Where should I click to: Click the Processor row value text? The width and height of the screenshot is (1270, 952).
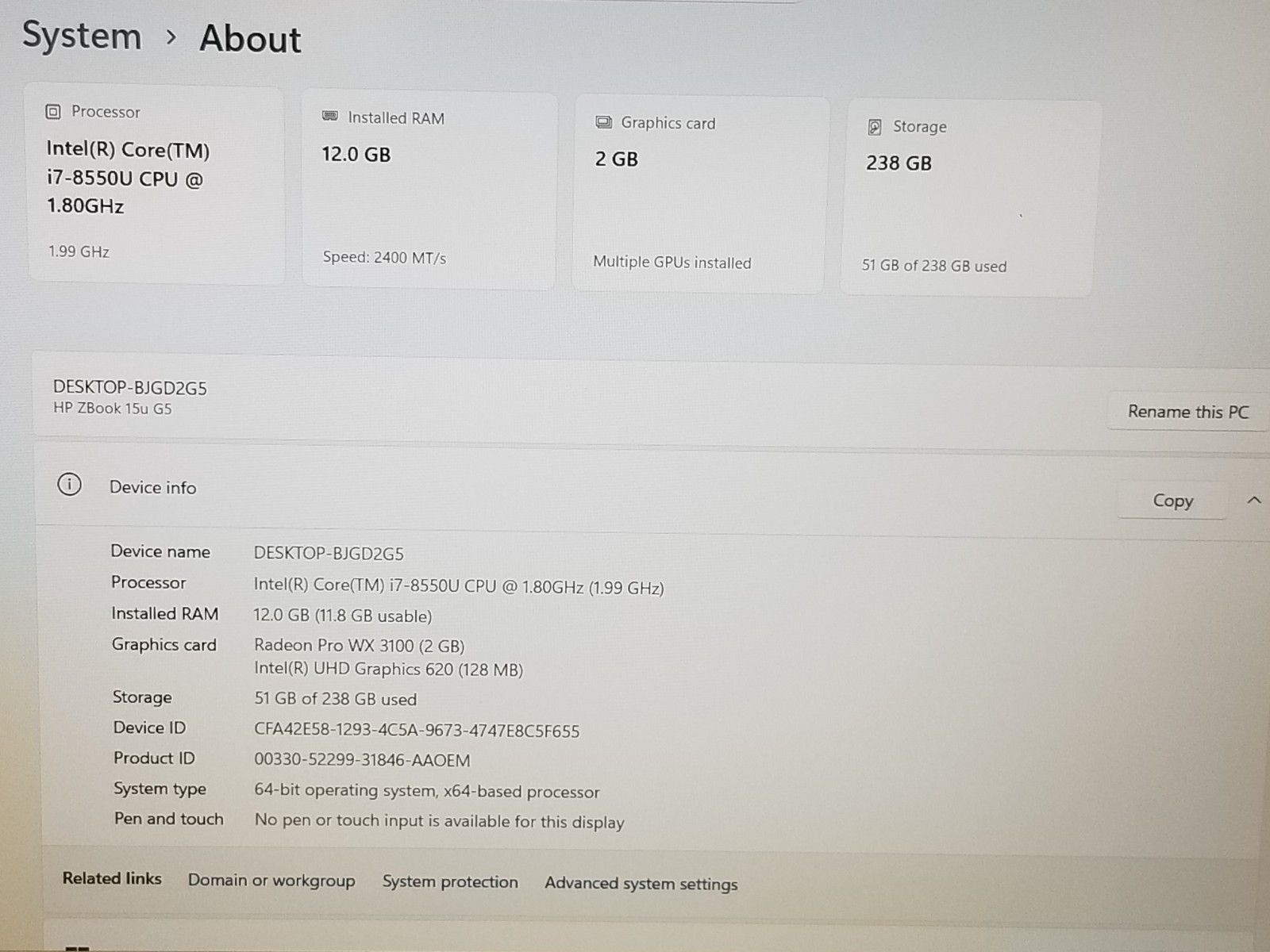click(459, 586)
